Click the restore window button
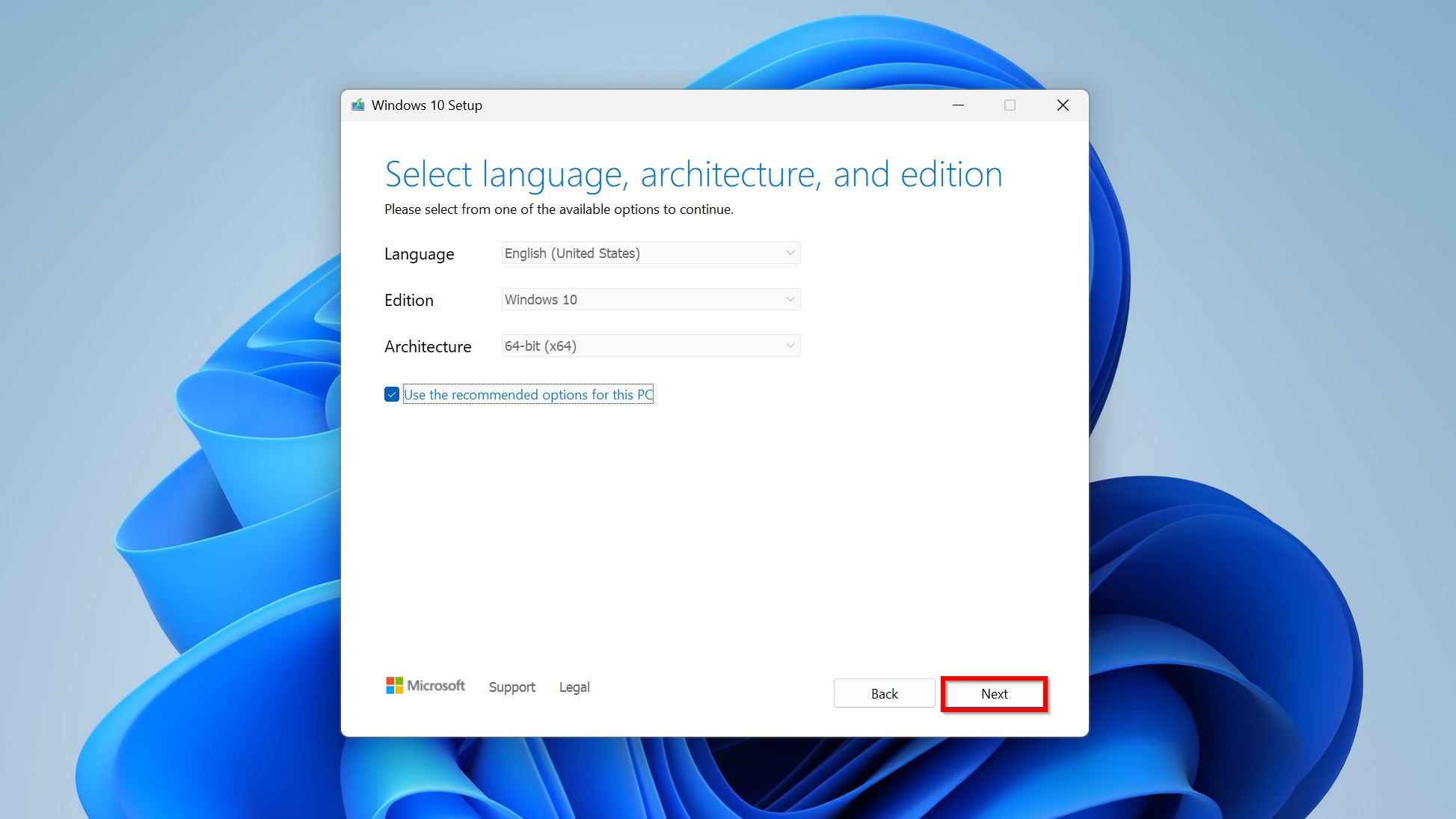1456x819 pixels. click(x=1010, y=105)
